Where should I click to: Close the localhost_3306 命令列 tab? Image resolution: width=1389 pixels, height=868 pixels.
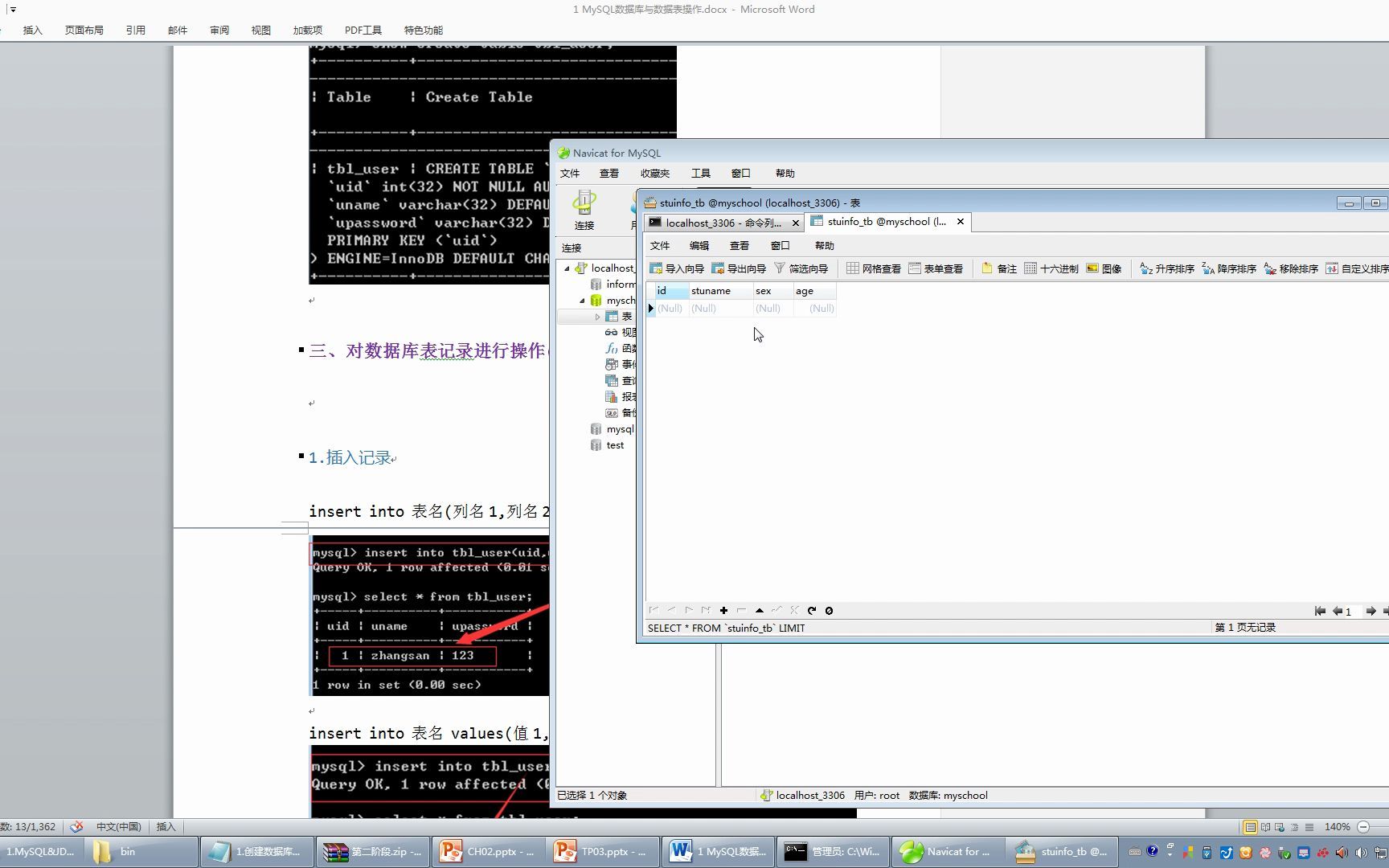[796, 223]
